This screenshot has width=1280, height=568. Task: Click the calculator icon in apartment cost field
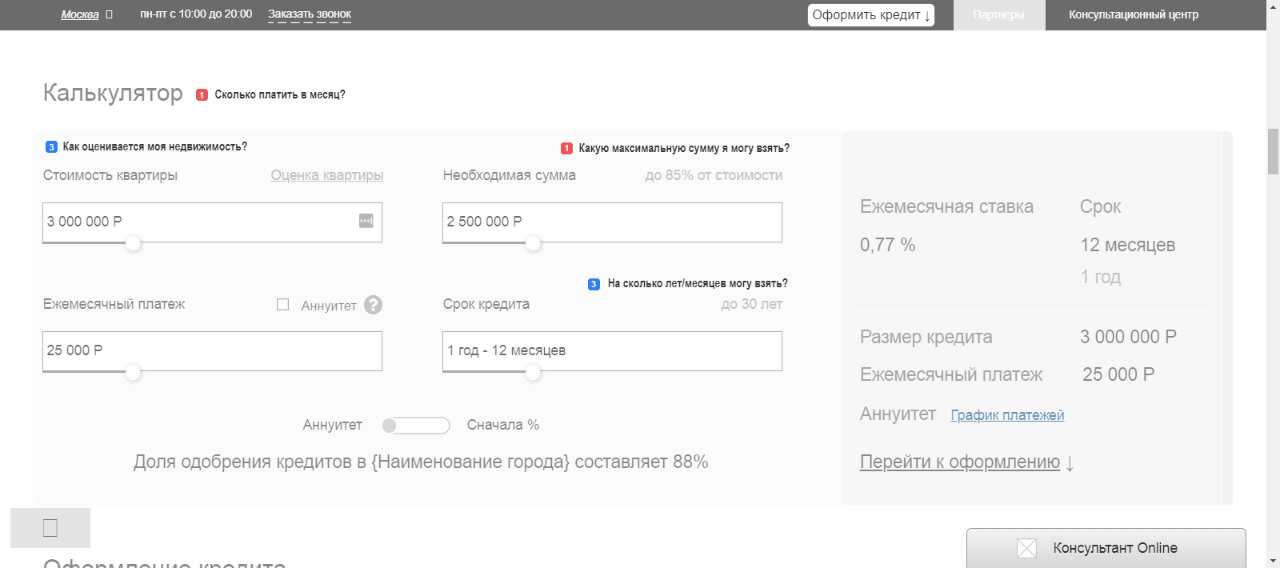tap(366, 221)
